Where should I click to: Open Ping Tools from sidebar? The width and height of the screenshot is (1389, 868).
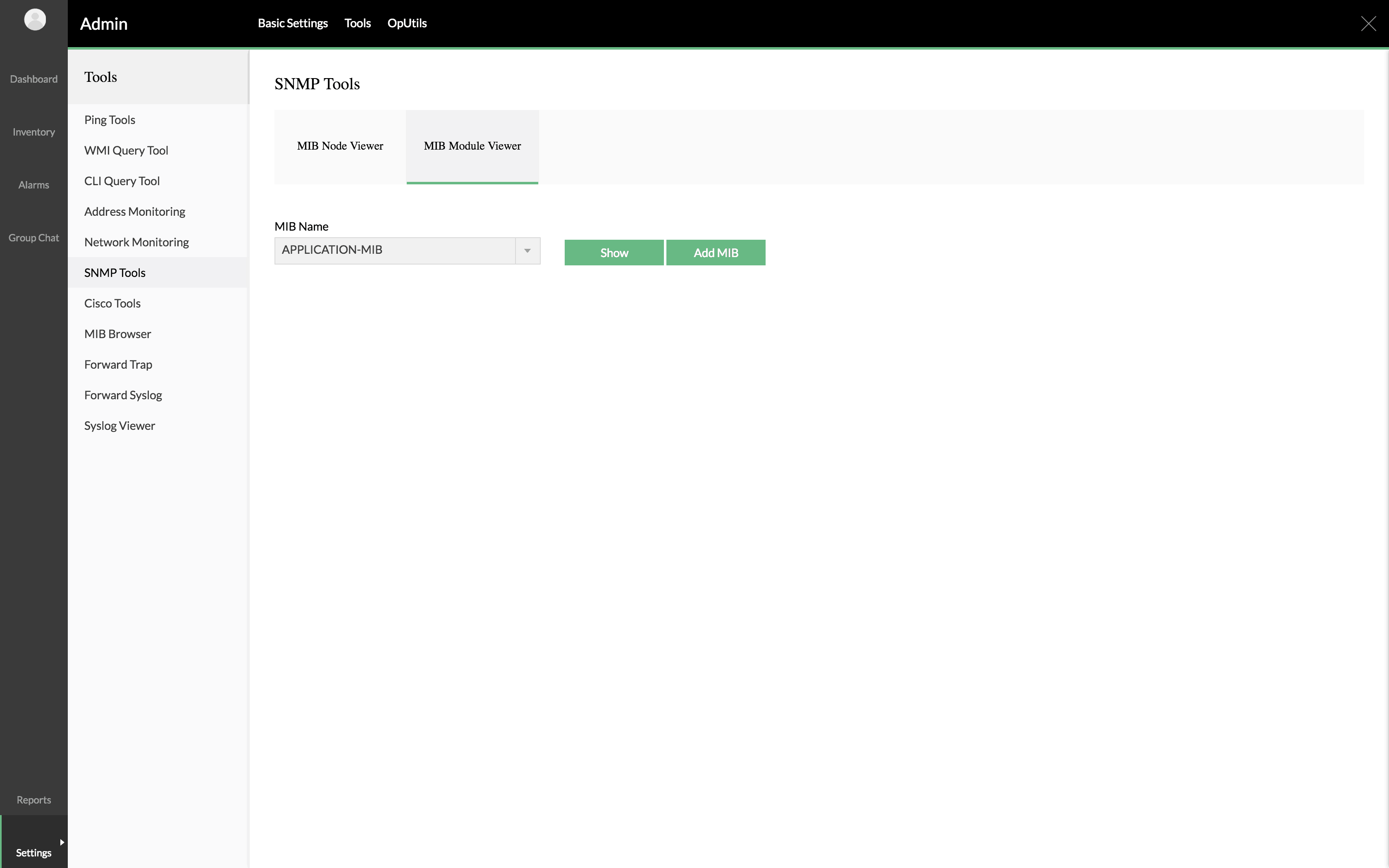click(x=109, y=119)
